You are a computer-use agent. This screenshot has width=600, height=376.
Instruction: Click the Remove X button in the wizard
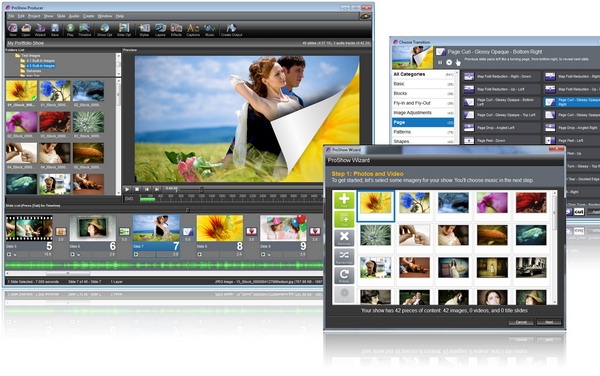[344, 238]
